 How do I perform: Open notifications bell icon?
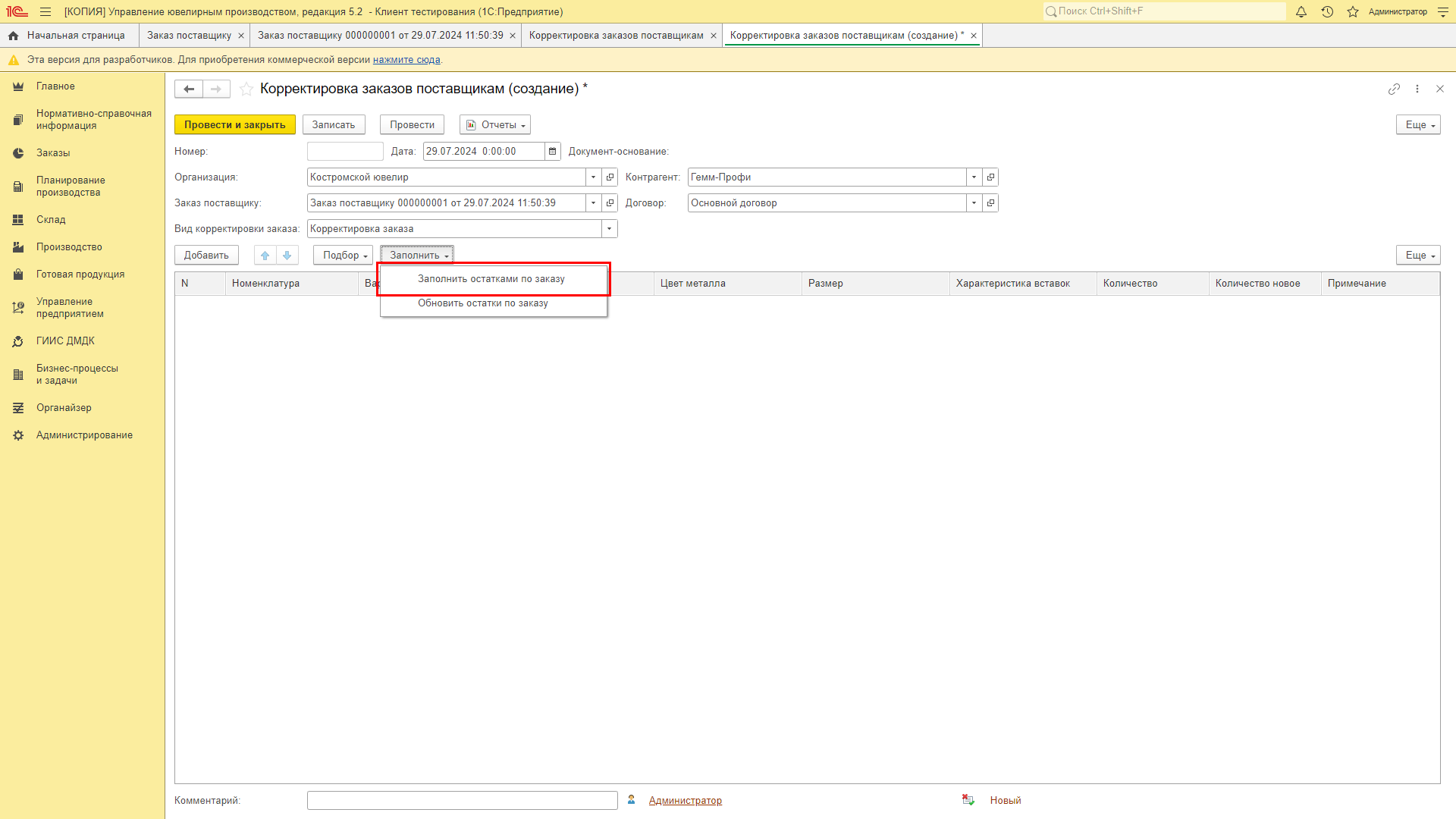[x=1301, y=11]
